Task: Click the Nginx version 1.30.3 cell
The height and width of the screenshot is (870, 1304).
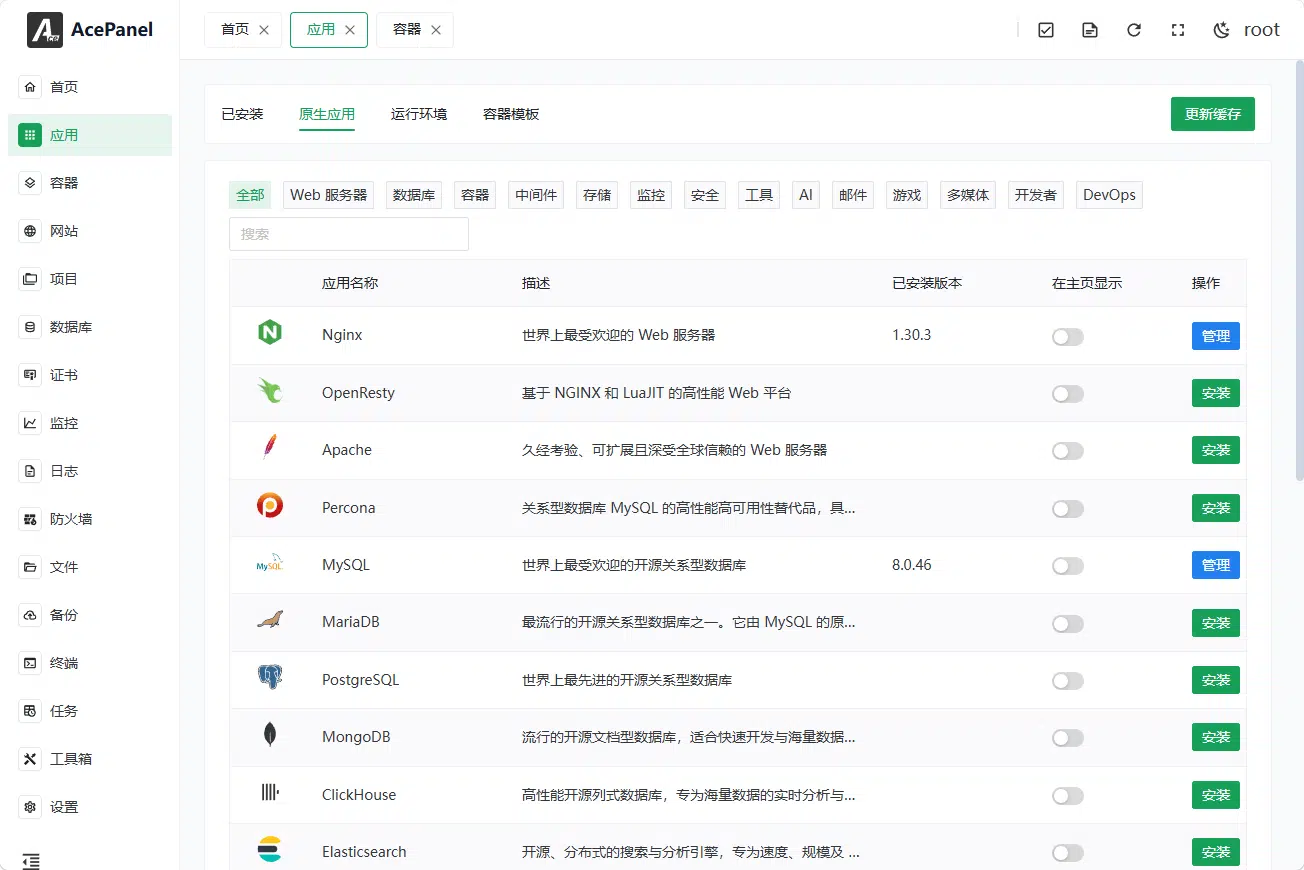Action: (x=912, y=335)
